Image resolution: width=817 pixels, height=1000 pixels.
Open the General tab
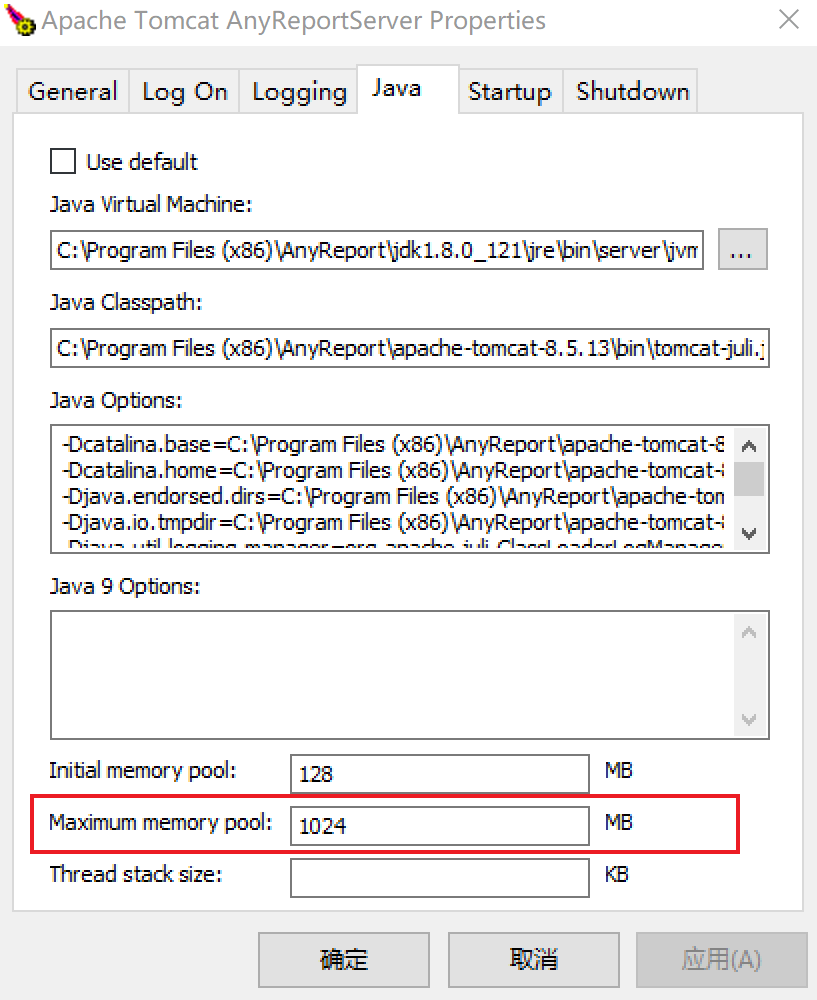pos(72,92)
